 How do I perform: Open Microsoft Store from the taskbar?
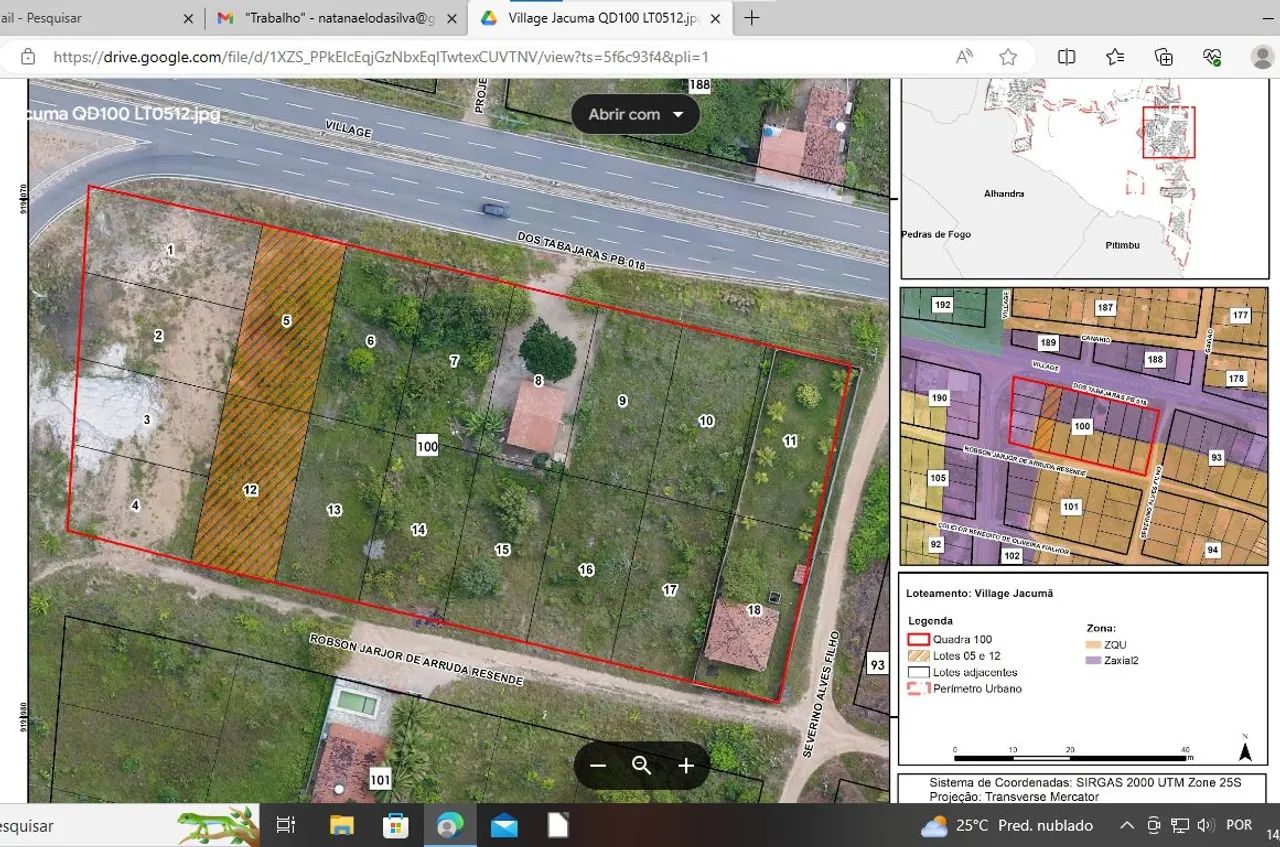click(396, 826)
